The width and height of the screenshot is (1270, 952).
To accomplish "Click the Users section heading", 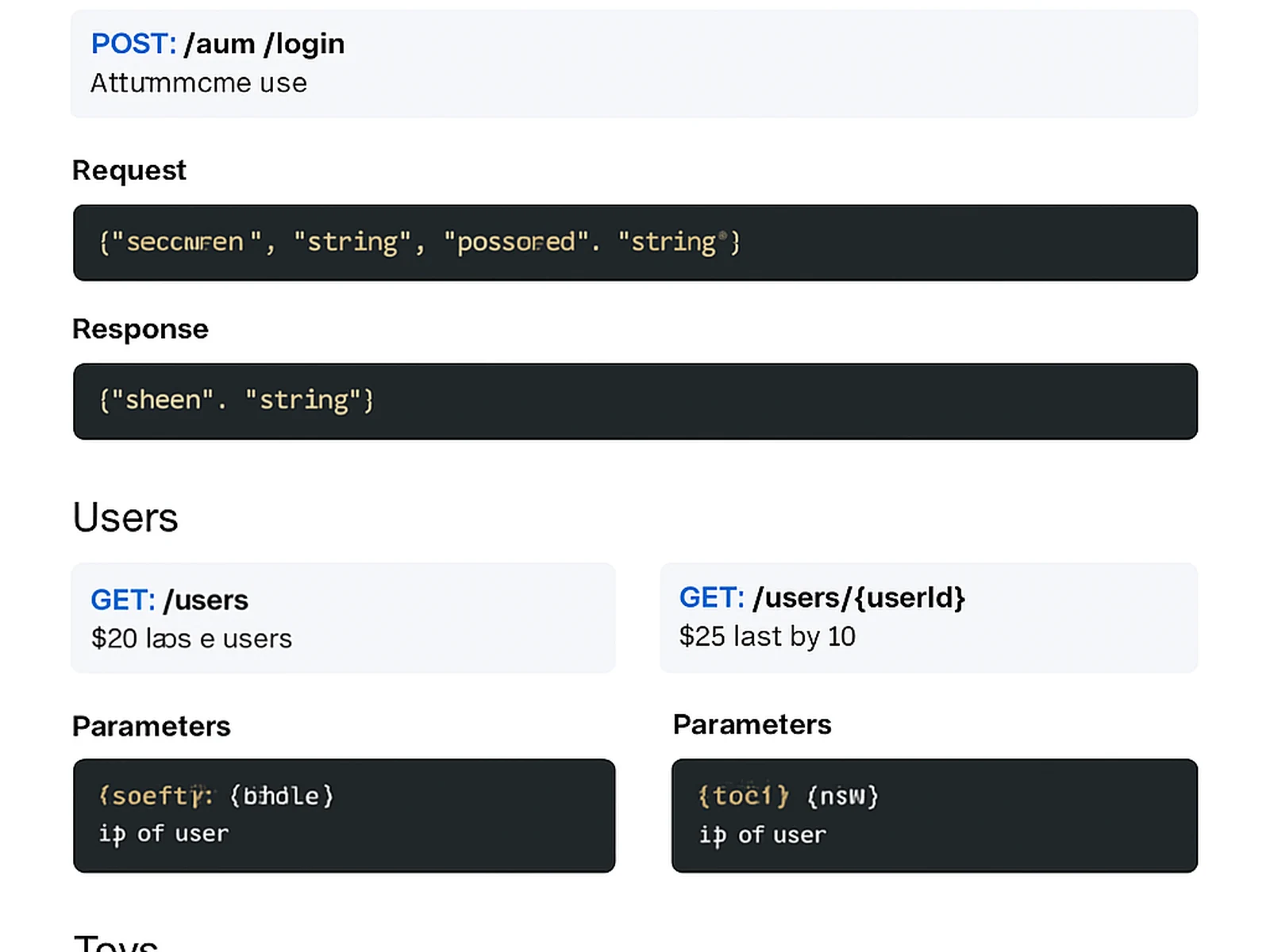I will pyautogui.click(x=125, y=518).
